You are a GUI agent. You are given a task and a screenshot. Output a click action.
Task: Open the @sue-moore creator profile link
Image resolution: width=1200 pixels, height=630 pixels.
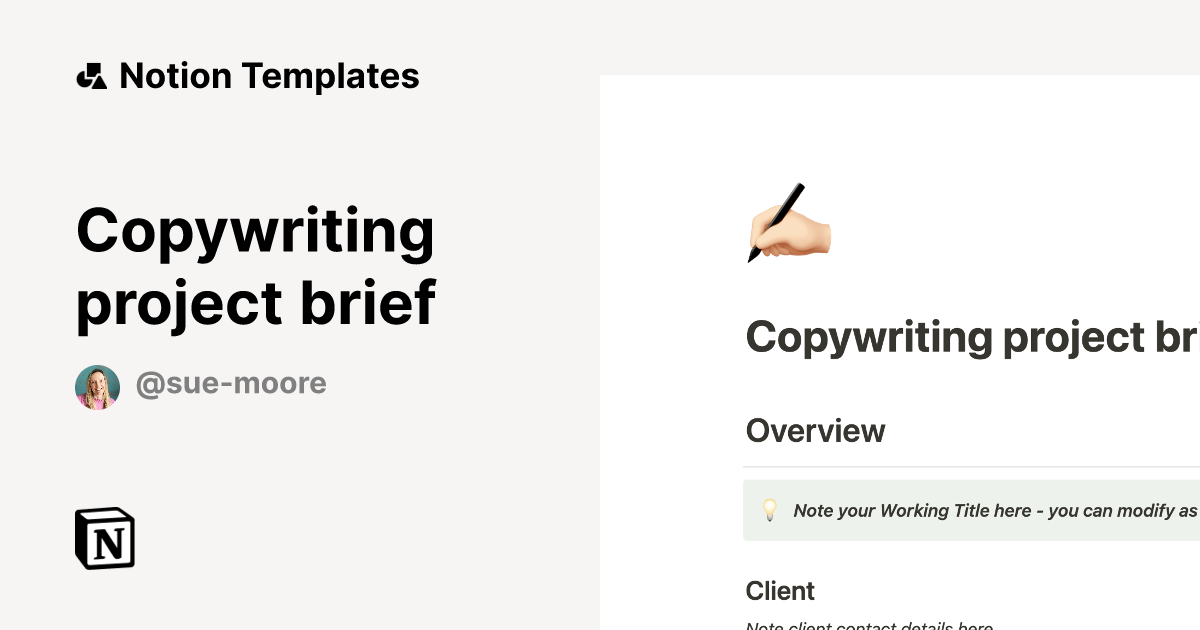tap(231, 383)
